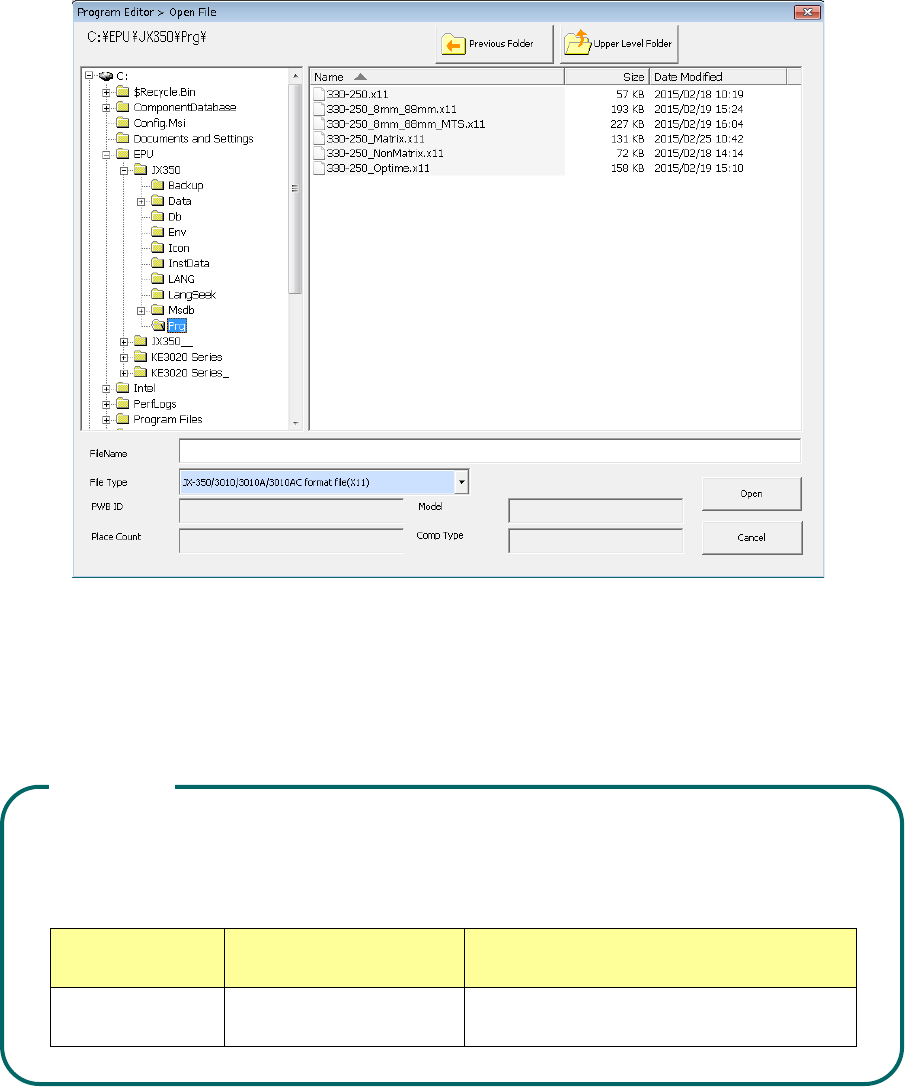Image resolution: width=905 pixels, height=1087 pixels.
Task: Collapse the JX350 folder node
Action: (125, 171)
